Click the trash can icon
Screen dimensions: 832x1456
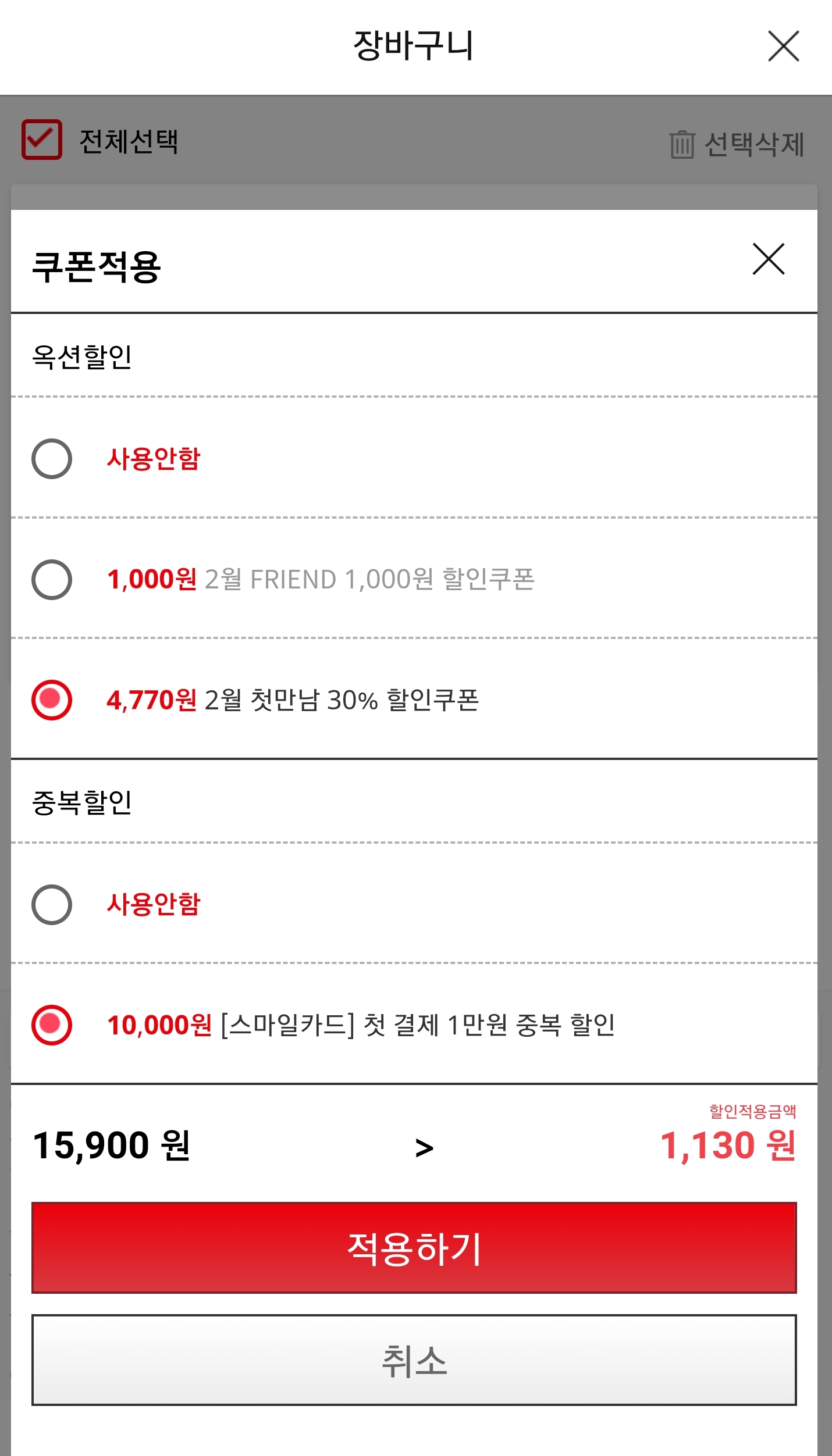click(682, 144)
